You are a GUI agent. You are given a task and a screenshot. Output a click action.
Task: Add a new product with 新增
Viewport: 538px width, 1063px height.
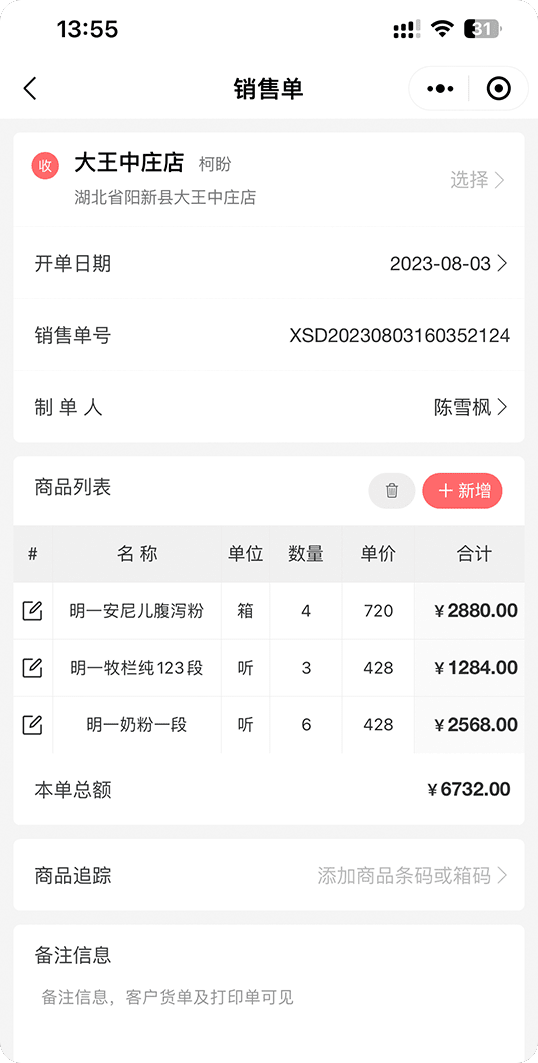point(463,490)
